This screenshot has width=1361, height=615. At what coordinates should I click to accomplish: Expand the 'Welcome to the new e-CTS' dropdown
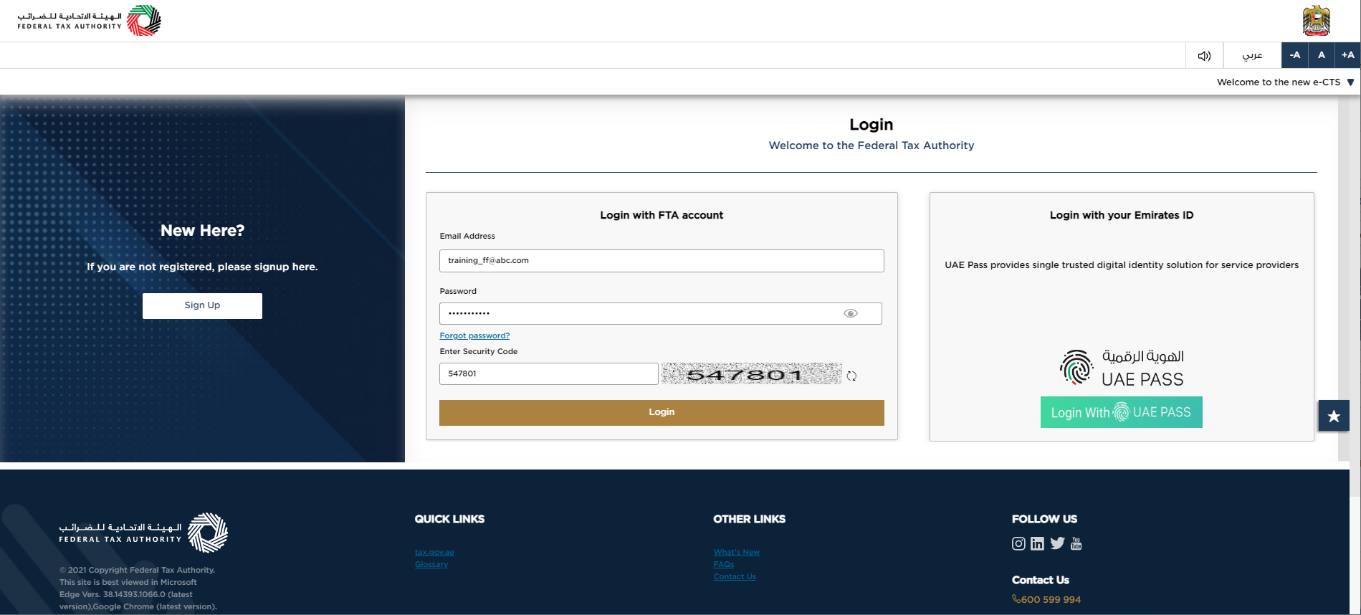(1286, 82)
